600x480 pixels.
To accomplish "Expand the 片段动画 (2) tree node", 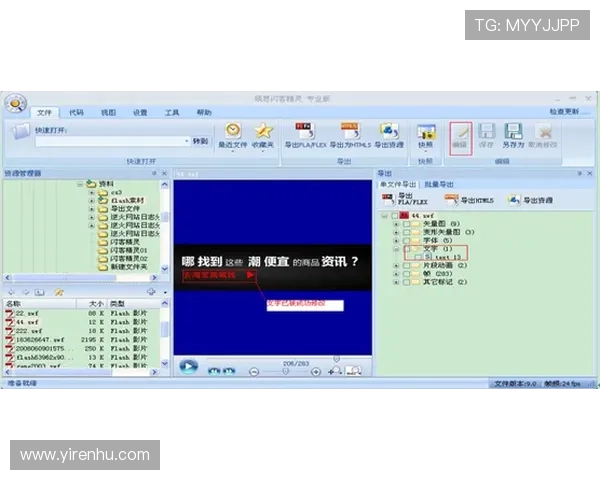I will 397,265.
